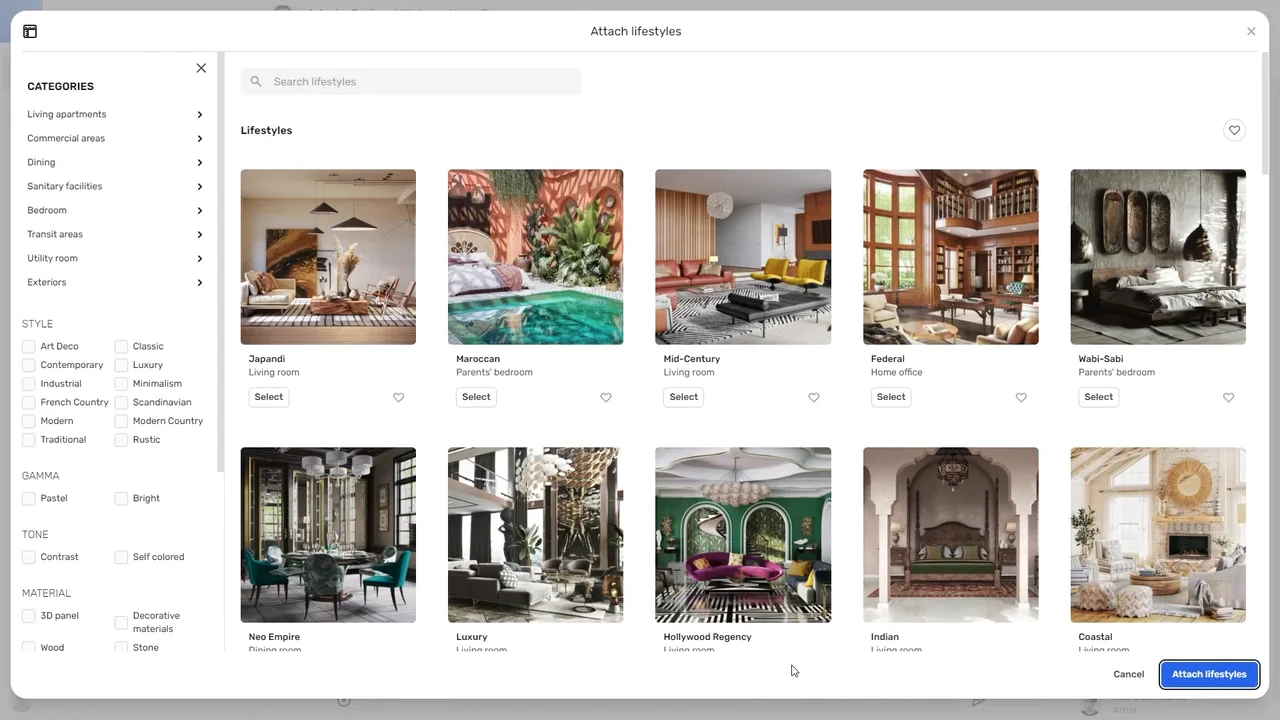Image resolution: width=1280 pixels, height=720 pixels.
Task: Expand the Living apartments category
Action: (x=115, y=114)
